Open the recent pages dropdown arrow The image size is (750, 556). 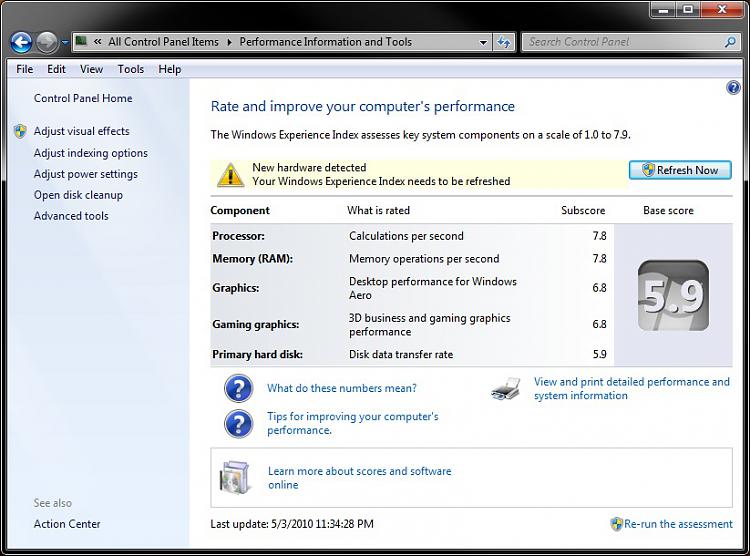pyautogui.click(x=65, y=43)
